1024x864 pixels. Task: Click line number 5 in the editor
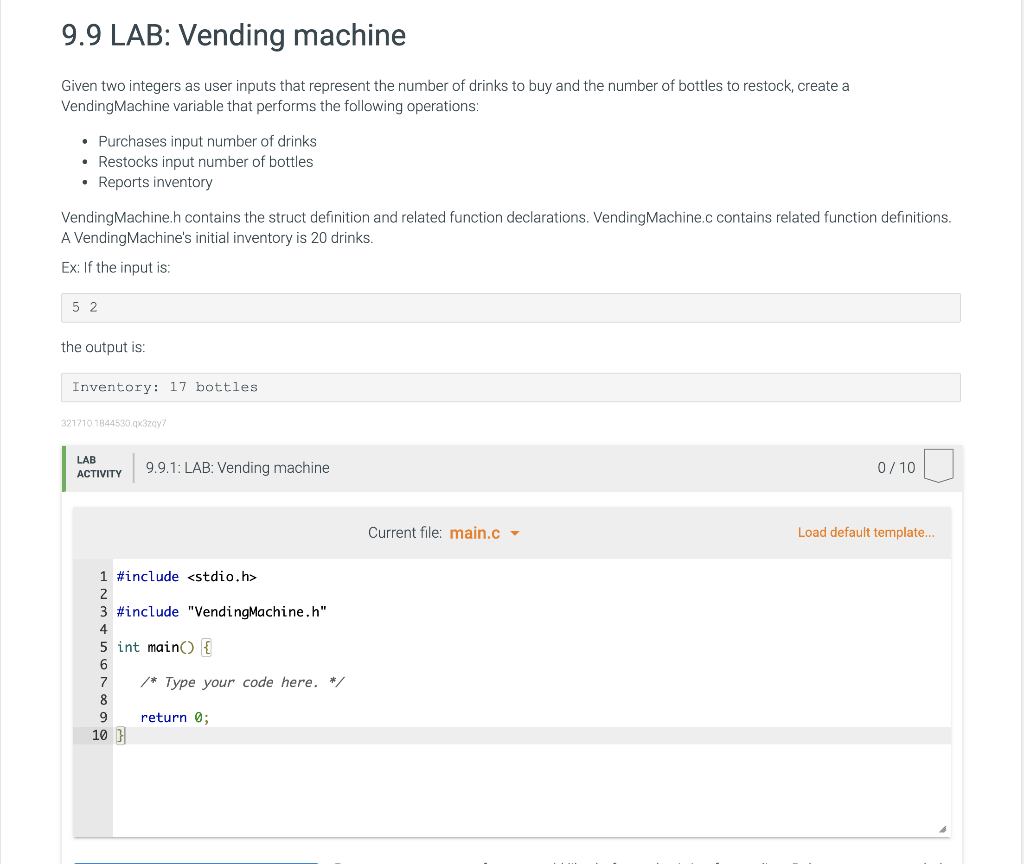click(103, 647)
